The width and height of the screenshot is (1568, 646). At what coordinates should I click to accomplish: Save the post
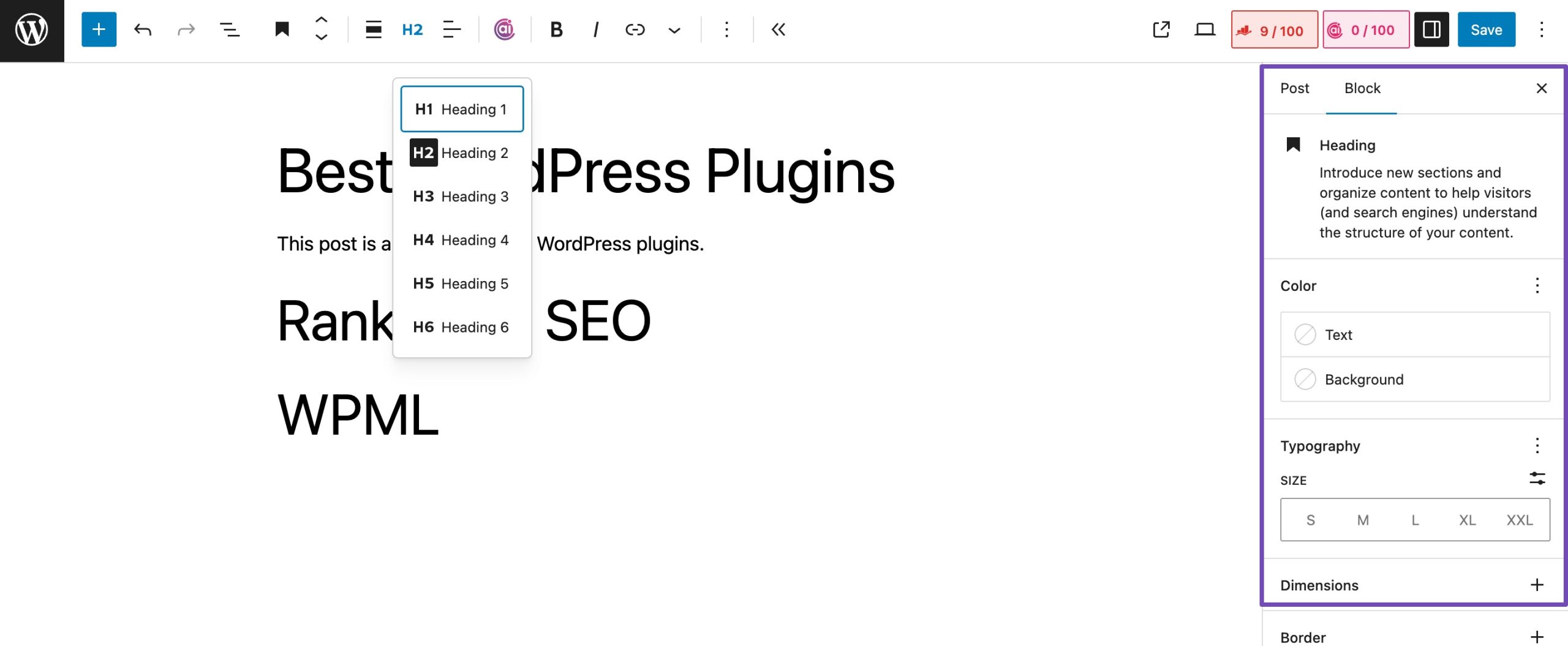(x=1487, y=29)
